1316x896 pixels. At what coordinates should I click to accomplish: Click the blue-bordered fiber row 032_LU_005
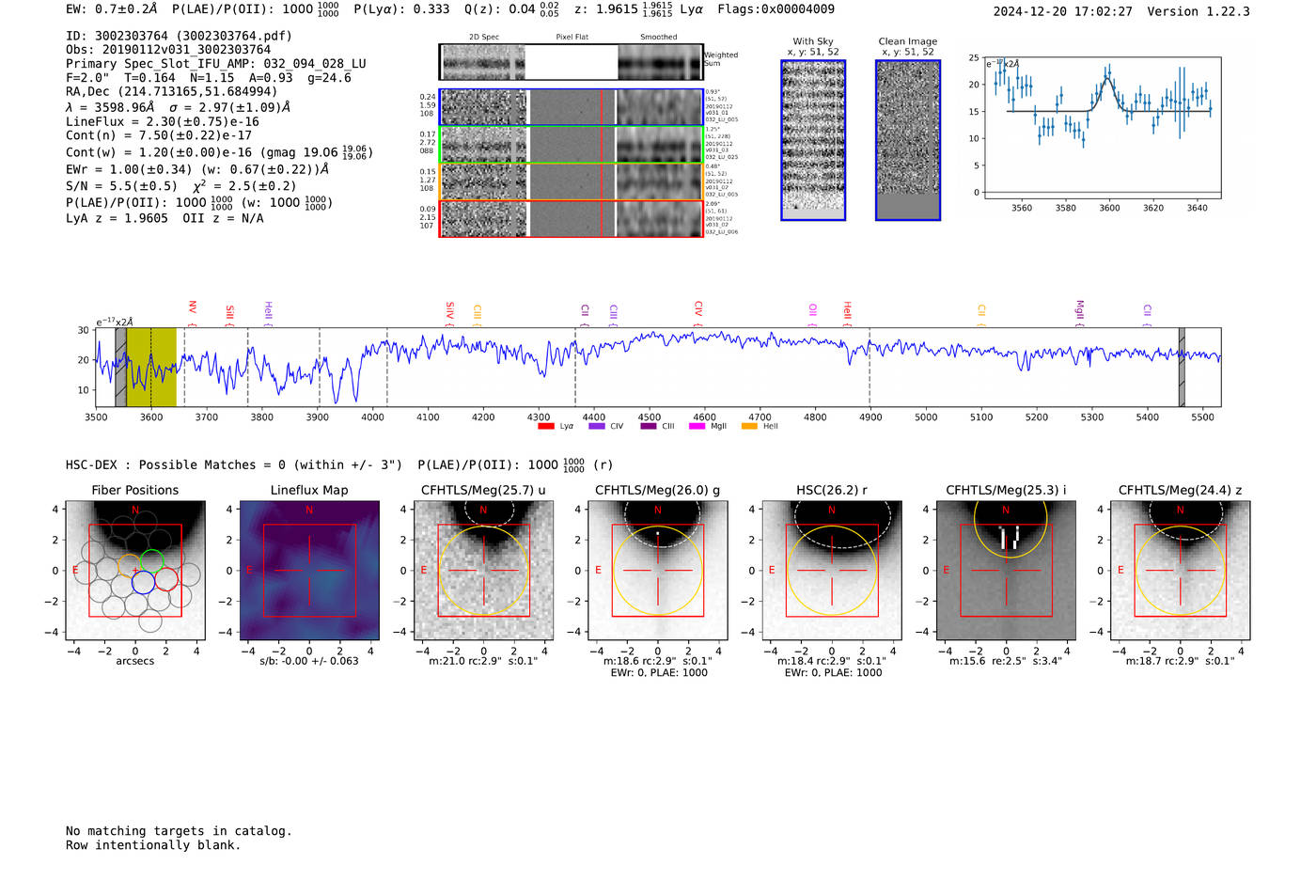(x=571, y=107)
